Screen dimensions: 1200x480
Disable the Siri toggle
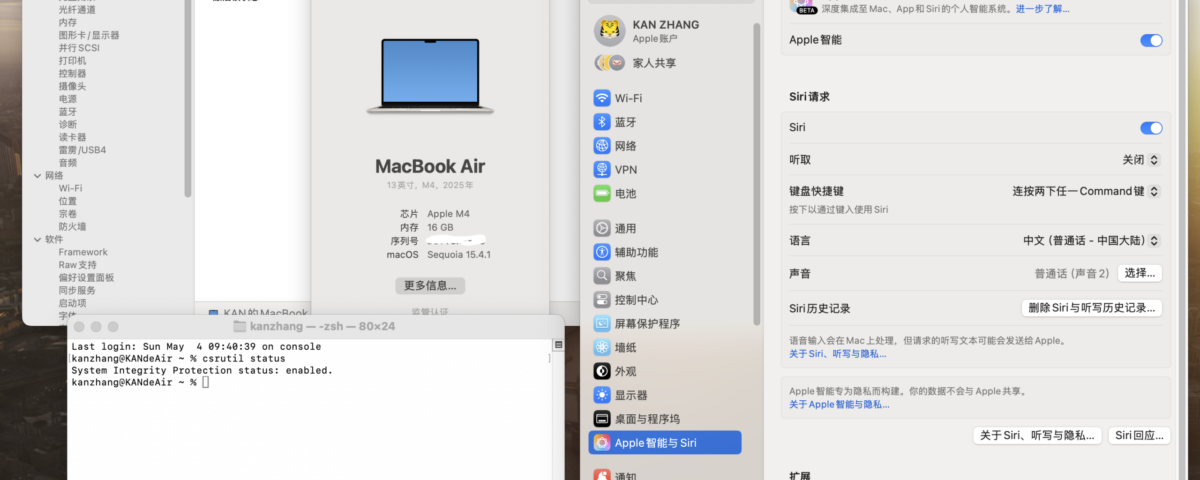1151,128
